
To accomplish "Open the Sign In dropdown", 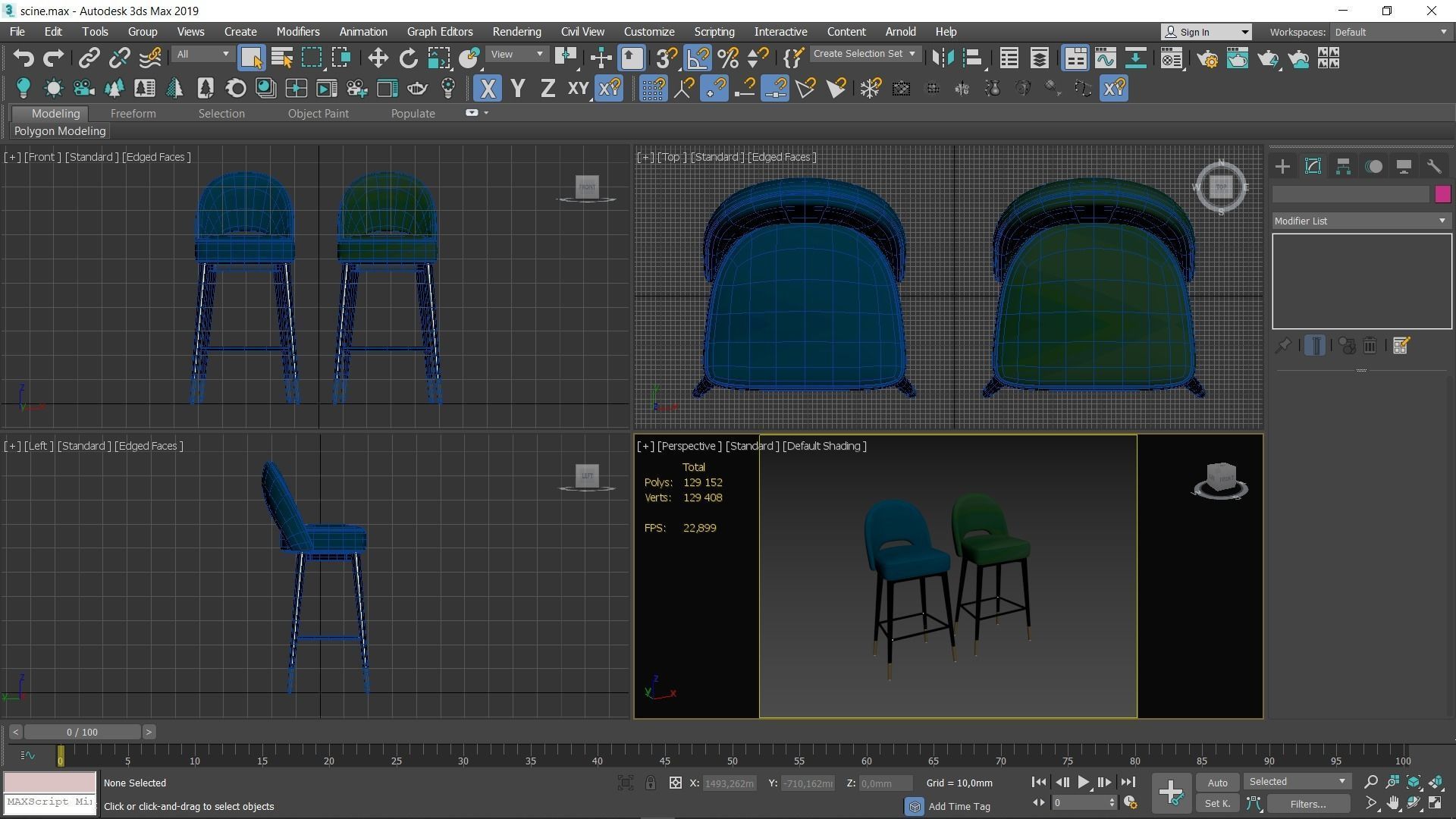I will click(x=1206, y=32).
